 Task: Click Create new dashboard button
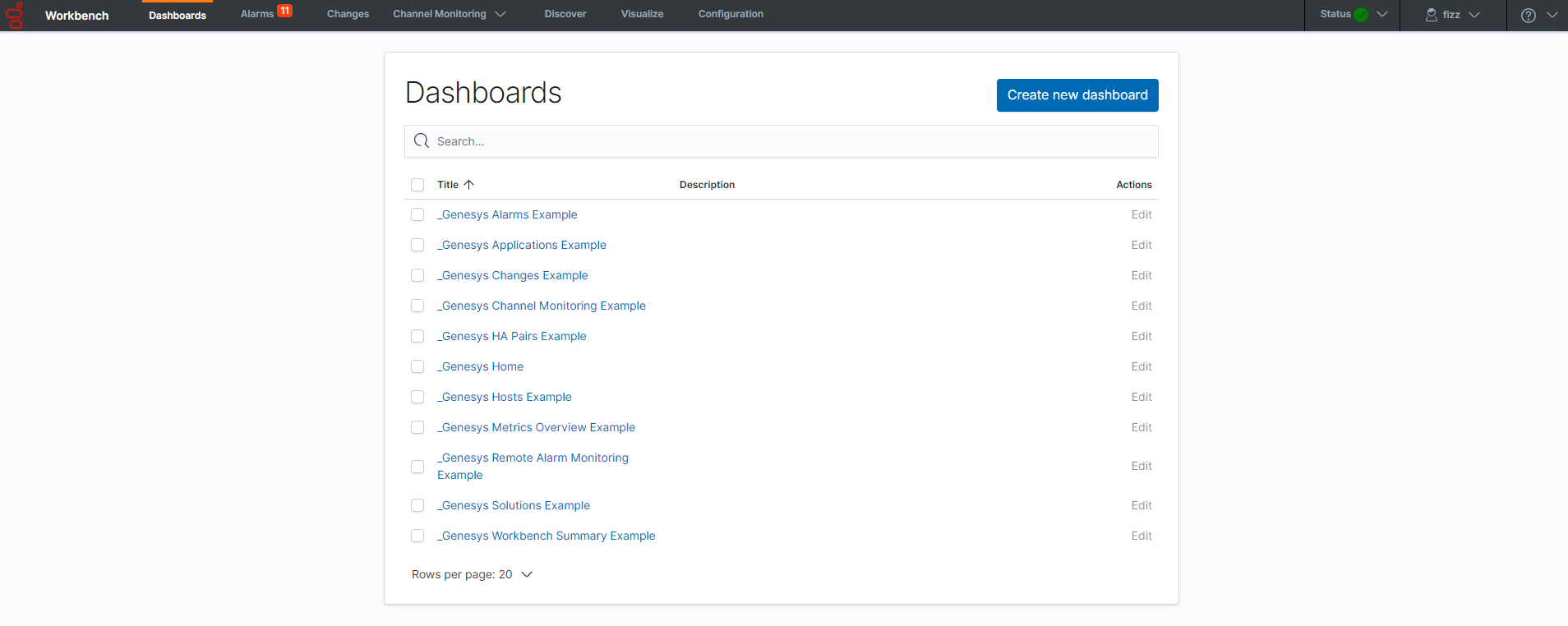[x=1077, y=95]
